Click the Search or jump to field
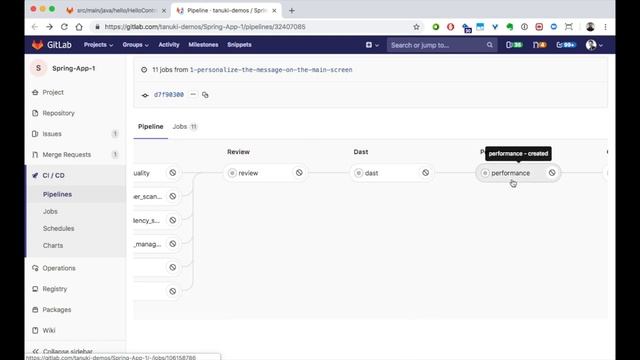Screen dimensions: 640x360 tap(442, 45)
